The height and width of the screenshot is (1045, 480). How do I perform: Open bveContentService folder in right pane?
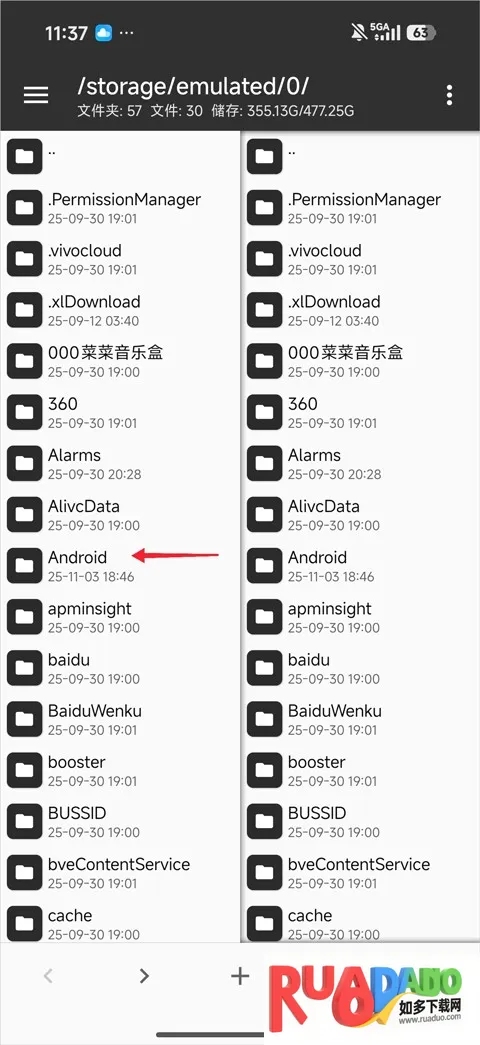[x=361, y=873]
